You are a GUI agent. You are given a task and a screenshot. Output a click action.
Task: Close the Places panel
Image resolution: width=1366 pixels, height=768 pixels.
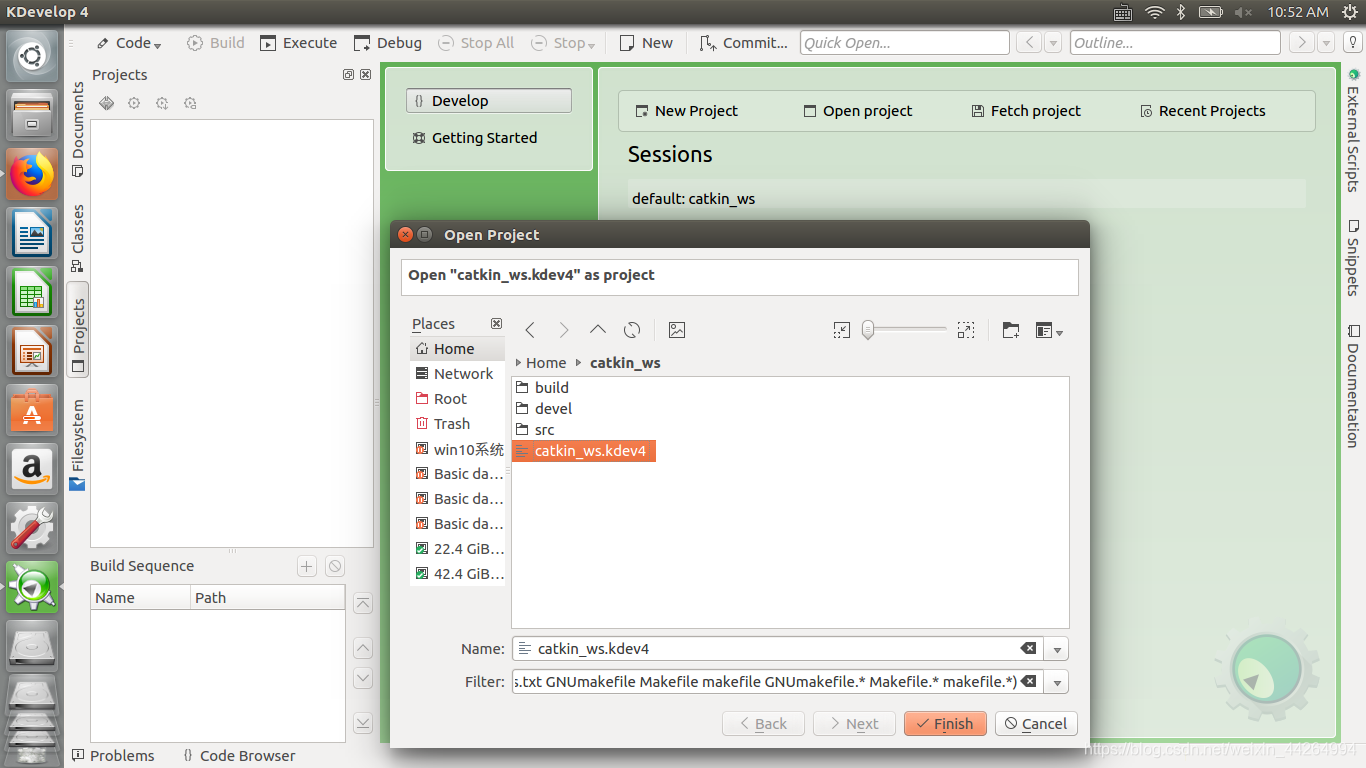pyautogui.click(x=496, y=324)
